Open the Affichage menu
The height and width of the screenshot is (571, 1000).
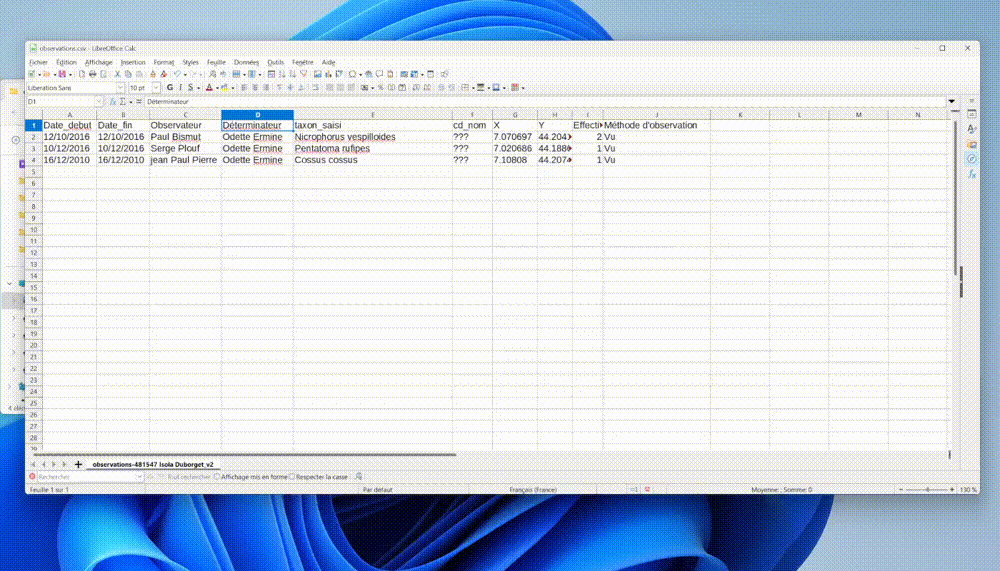pos(98,63)
